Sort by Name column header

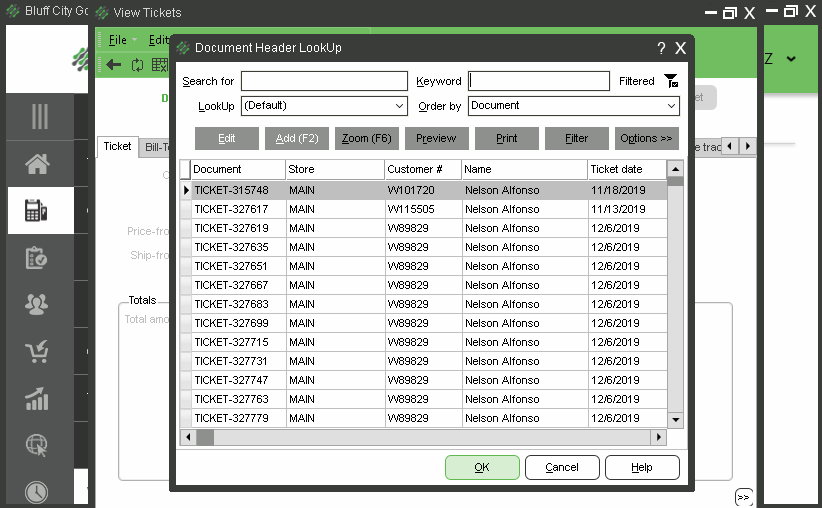[524, 169]
